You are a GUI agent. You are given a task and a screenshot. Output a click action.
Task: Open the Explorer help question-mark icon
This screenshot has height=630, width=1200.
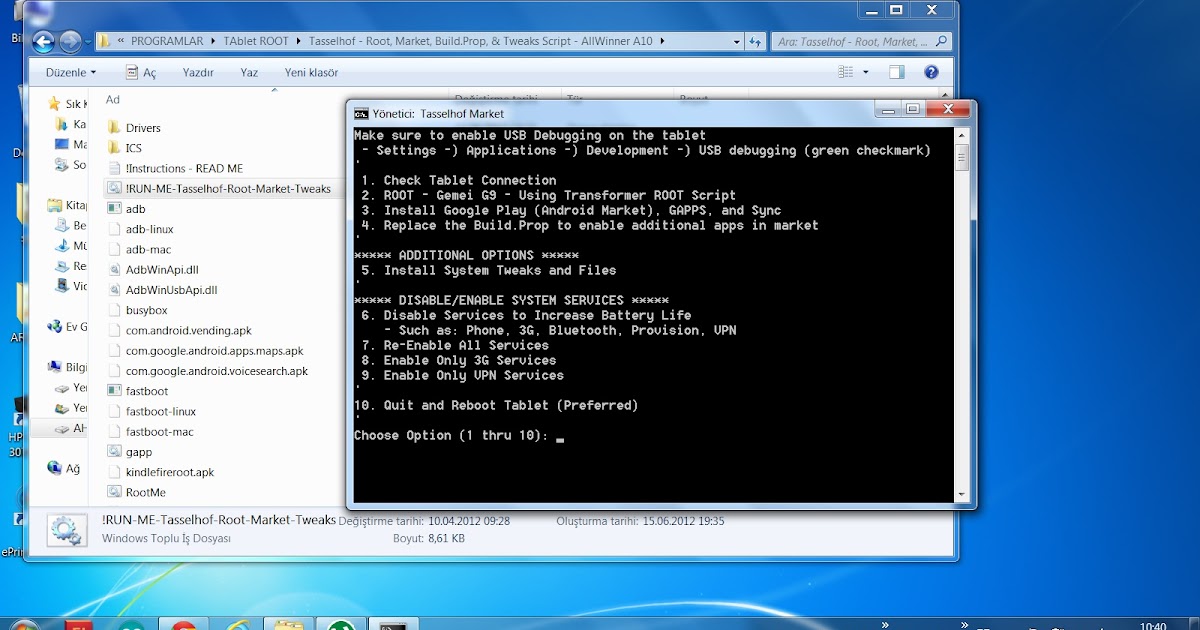931,72
